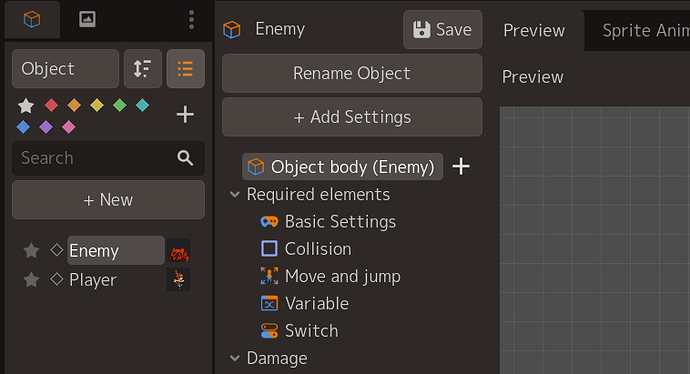The height and width of the screenshot is (374, 690).
Task: Open Basic Settings with gamepad icon
Action: (x=328, y=222)
